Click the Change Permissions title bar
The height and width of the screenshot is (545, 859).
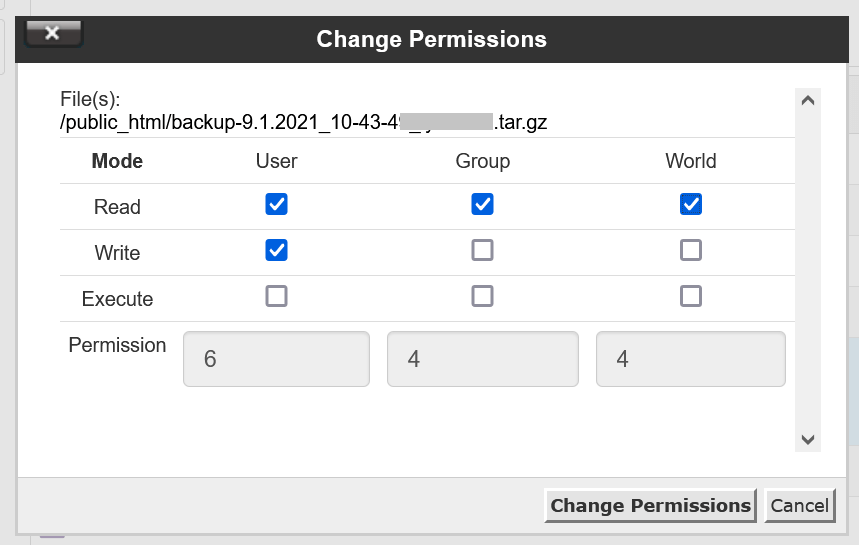[431, 39]
